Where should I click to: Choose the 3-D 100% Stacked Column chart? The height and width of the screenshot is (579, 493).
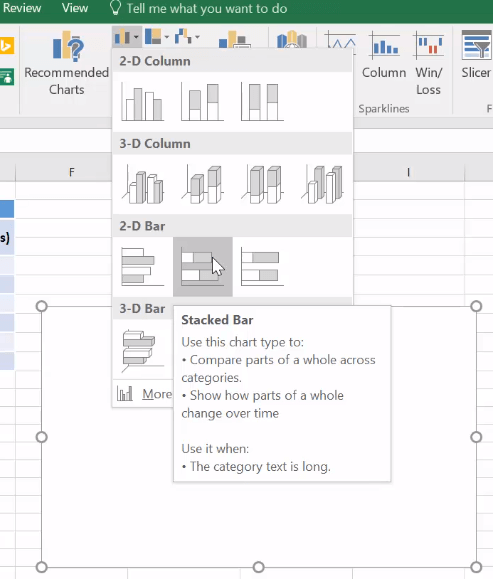[262, 184]
